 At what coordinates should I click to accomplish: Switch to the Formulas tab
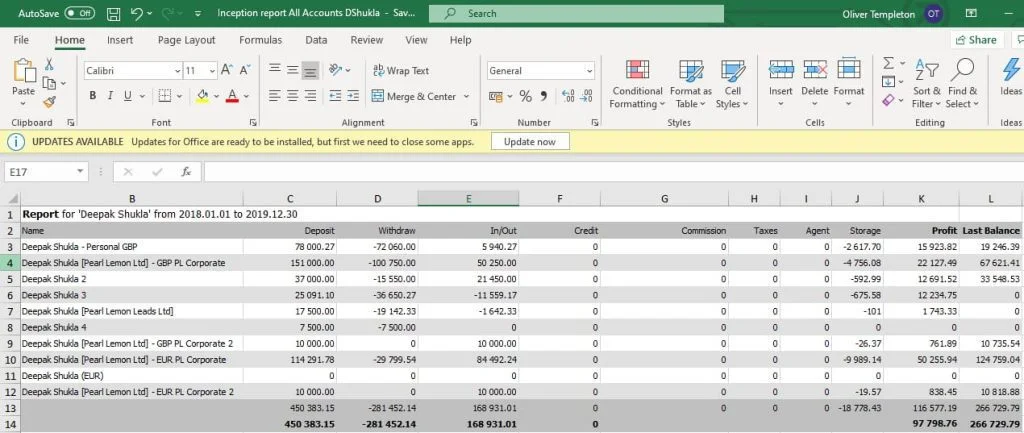(261, 40)
